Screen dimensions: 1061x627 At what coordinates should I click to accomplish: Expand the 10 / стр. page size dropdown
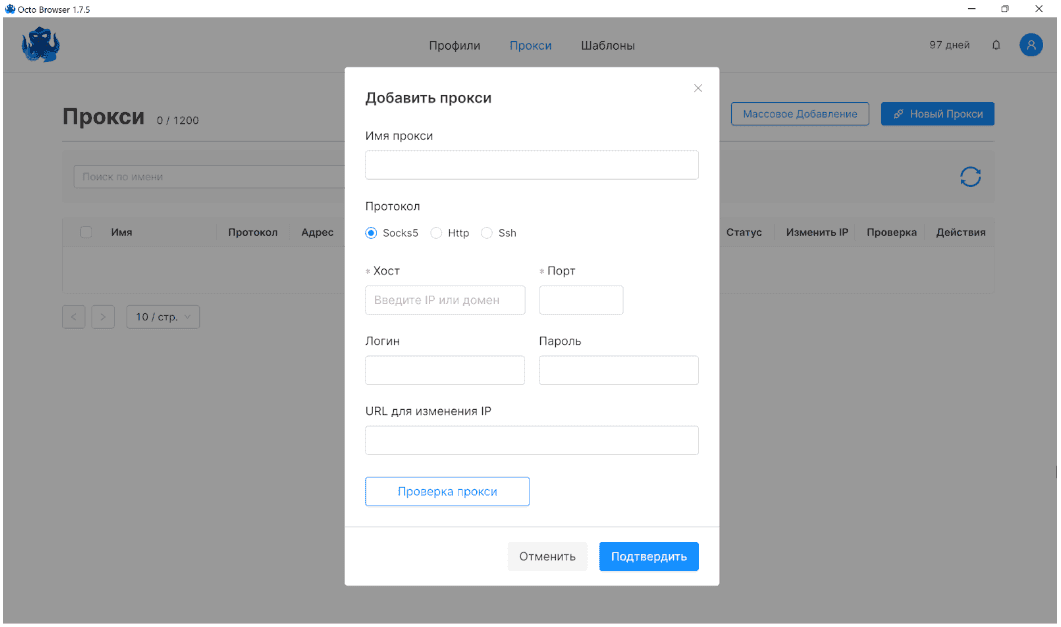click(x=163, y=317)
